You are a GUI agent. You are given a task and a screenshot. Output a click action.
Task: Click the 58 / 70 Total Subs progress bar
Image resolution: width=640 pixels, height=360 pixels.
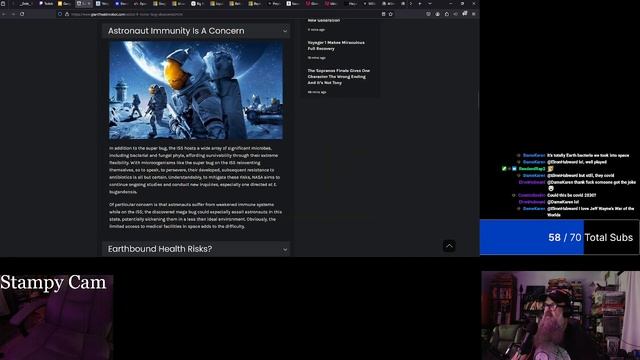click(x=559, y=237)
